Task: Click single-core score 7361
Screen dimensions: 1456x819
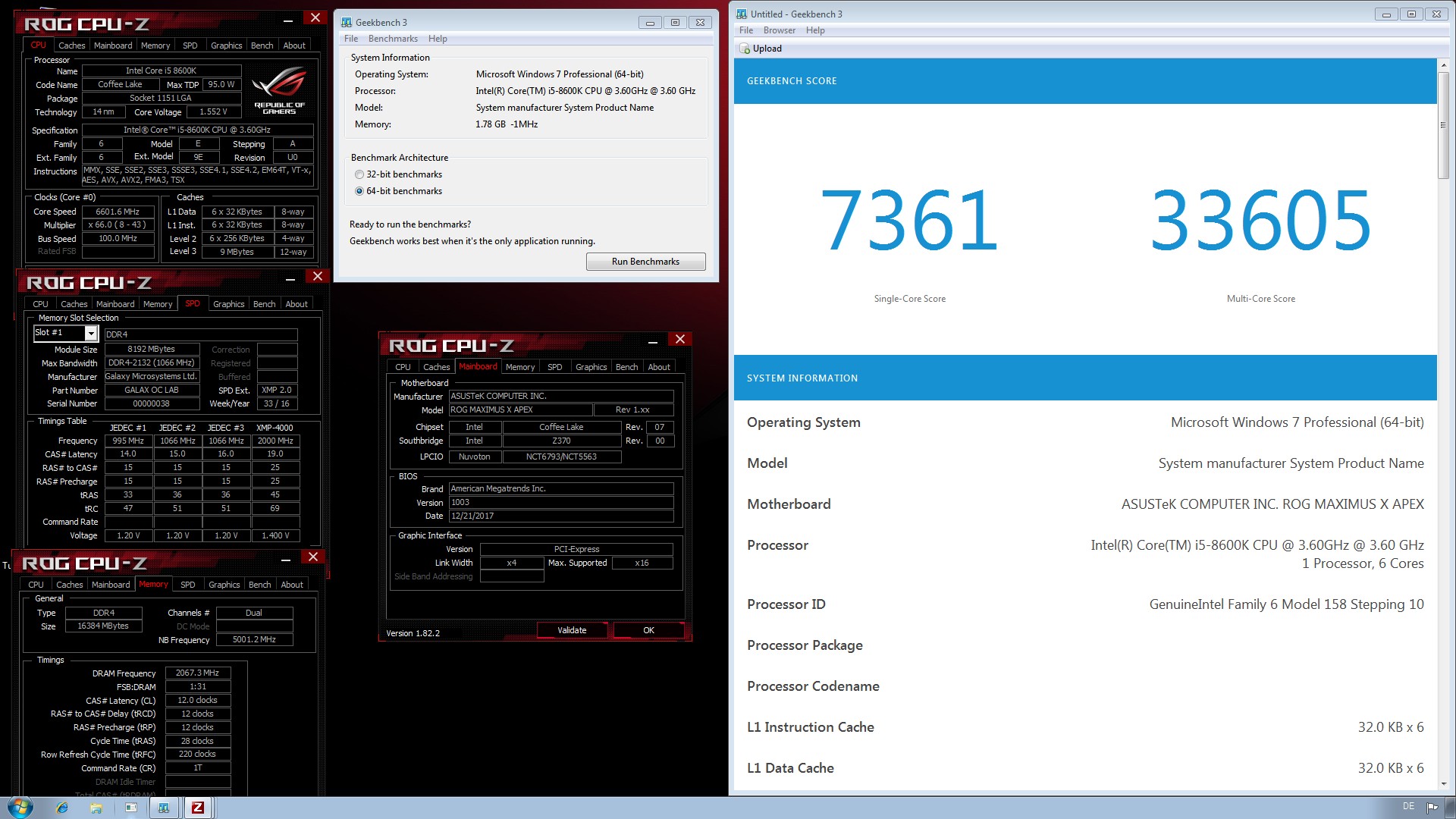Action: click(909, 221)
